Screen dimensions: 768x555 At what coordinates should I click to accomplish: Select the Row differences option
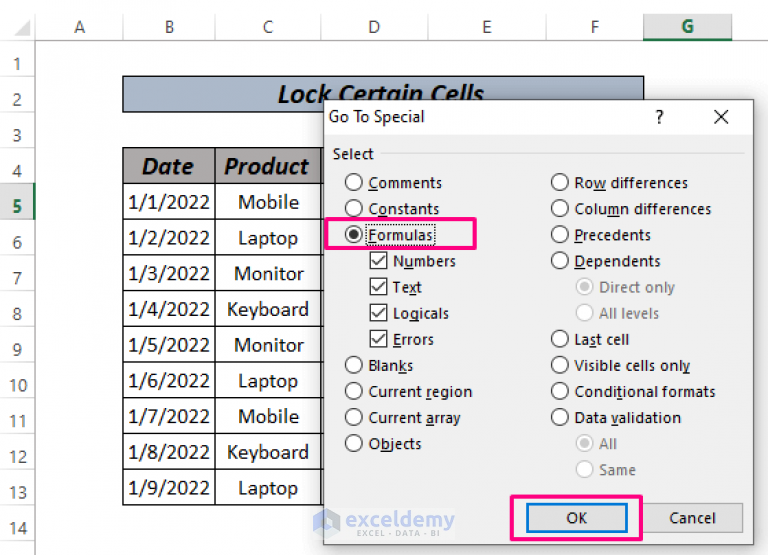point(560,183)
